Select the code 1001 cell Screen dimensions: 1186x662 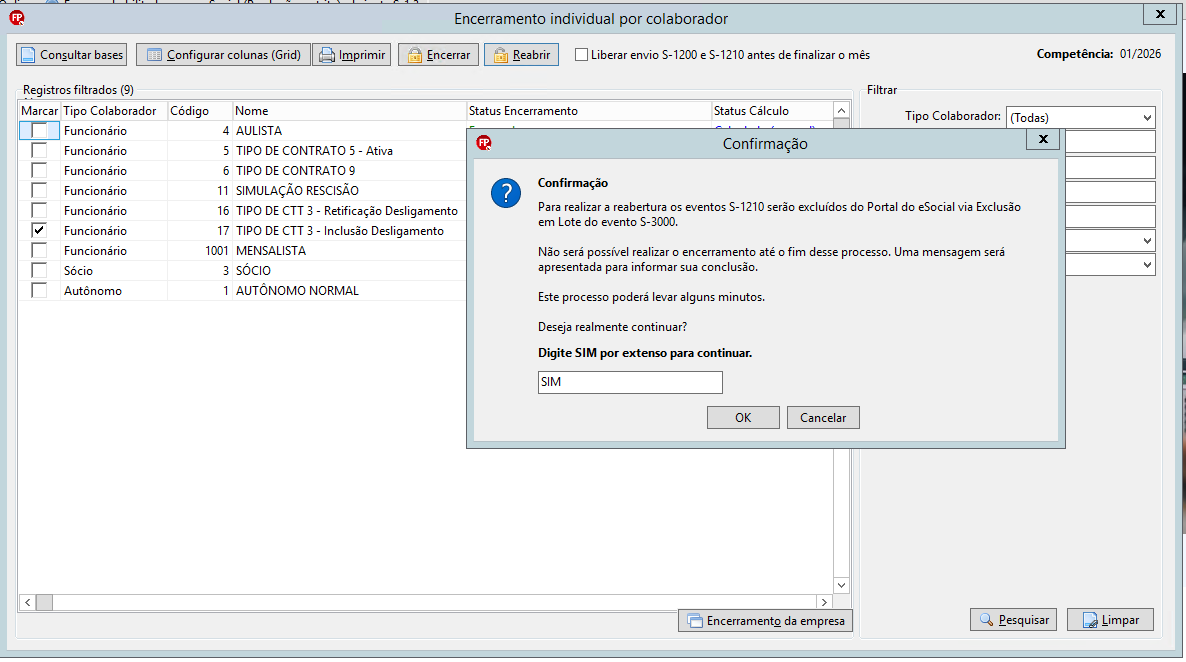tap(200, 250)
